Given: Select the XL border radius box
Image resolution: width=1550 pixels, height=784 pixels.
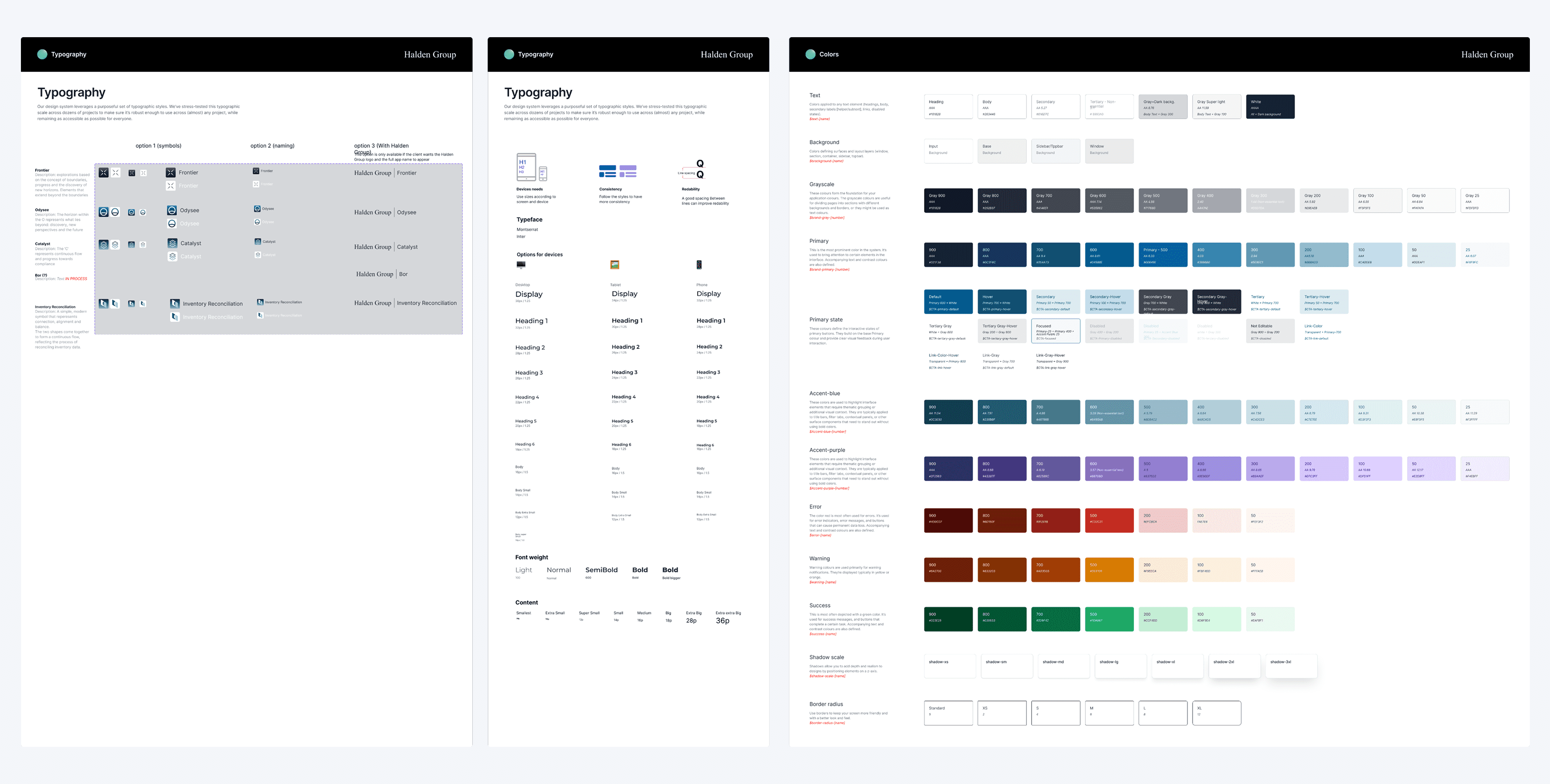Looking at the screenshot, I should (x=1217, y=713).
